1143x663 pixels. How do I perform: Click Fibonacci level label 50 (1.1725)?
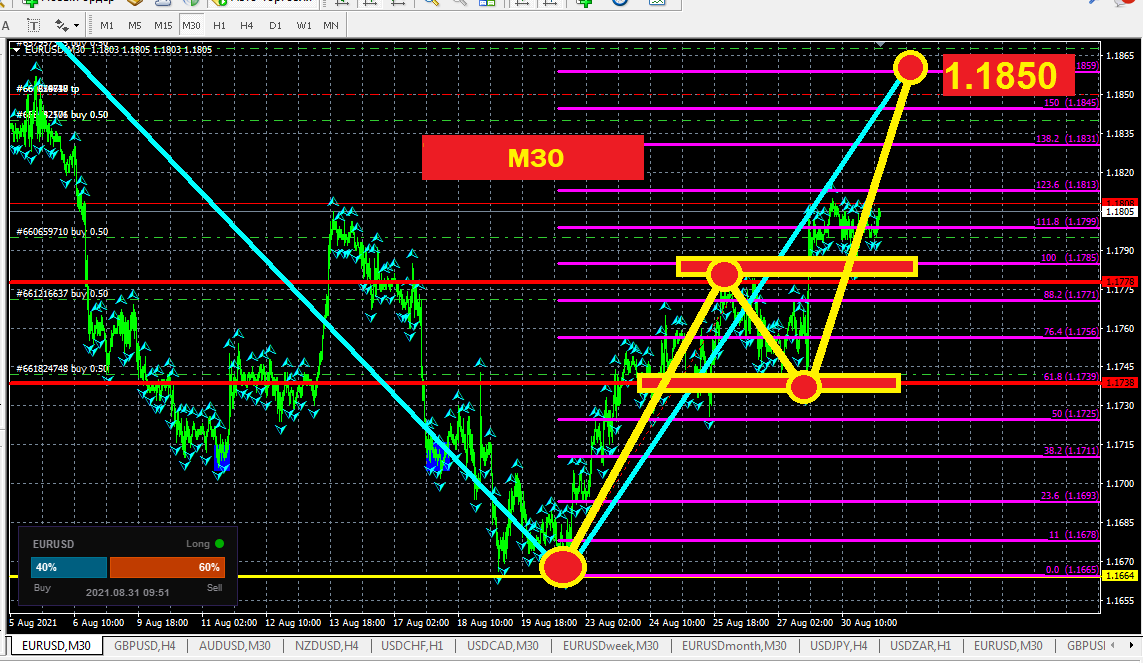(x=1074, y=414)
